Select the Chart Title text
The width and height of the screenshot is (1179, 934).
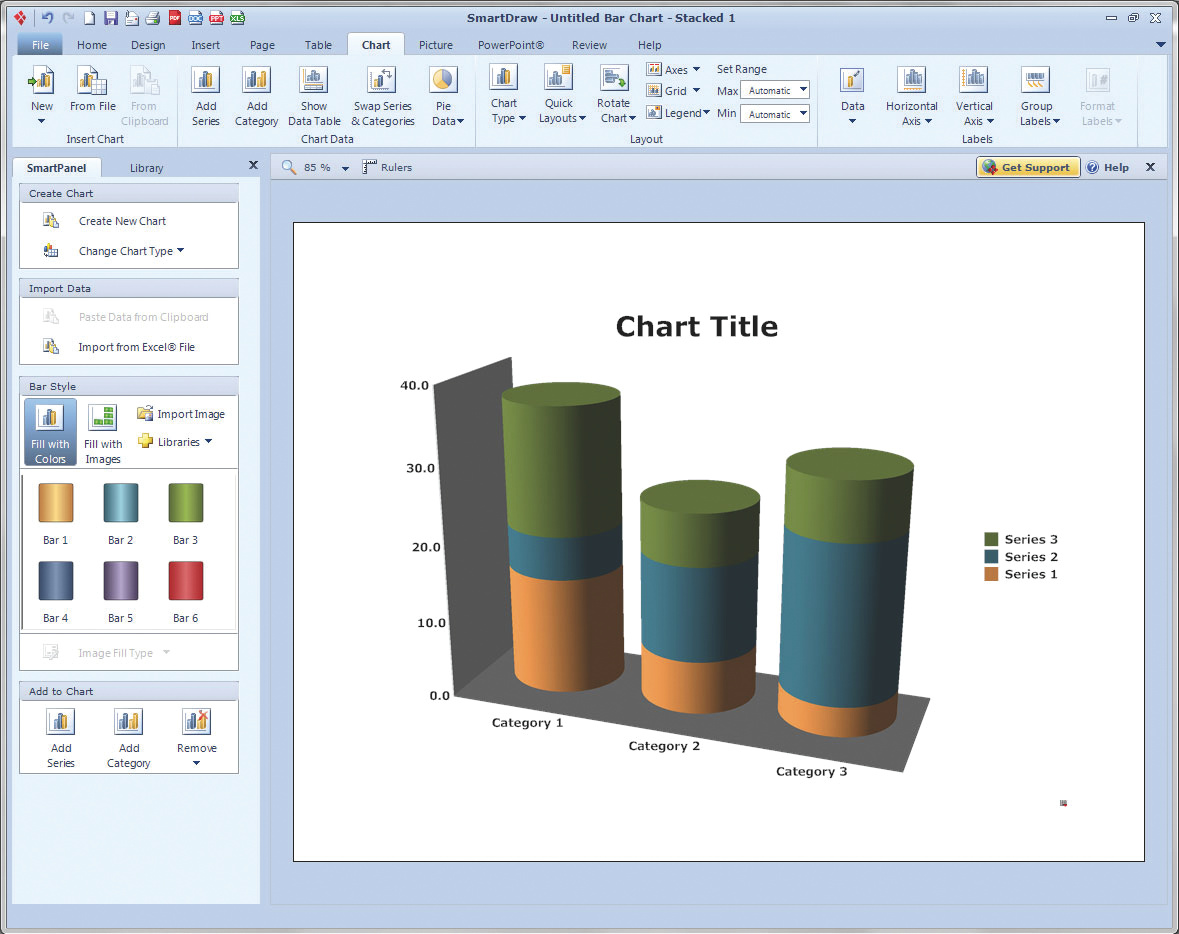(x=697, y=326)
